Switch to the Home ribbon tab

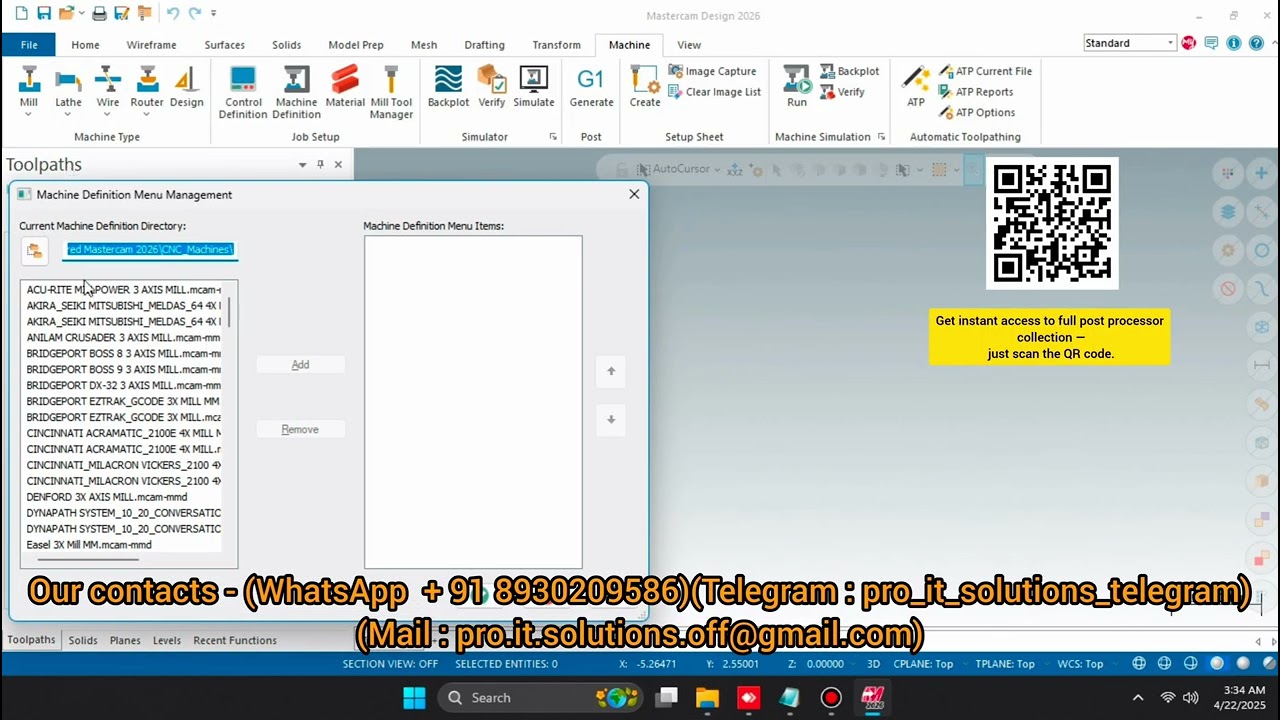[85, 45]
